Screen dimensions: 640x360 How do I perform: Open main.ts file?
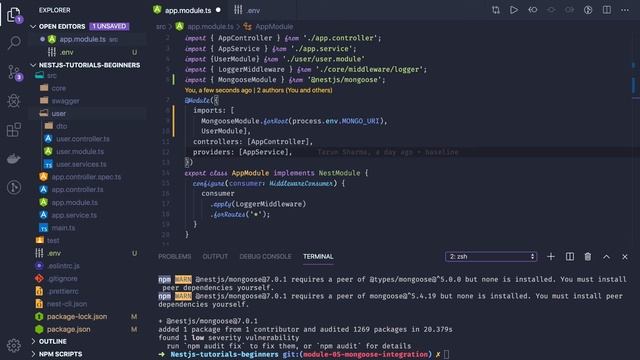[x=63, y=228]
